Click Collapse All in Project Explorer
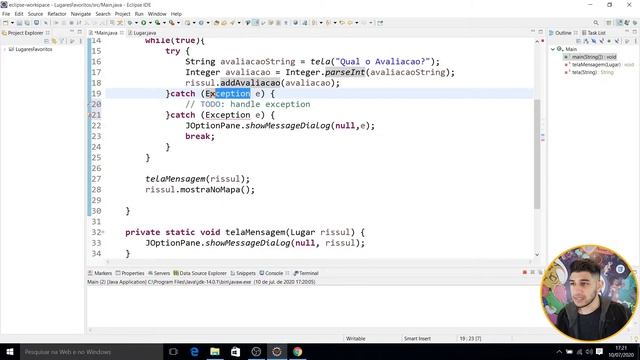The height and width of the screenshot is (360, 640). (x=46, y=41)
